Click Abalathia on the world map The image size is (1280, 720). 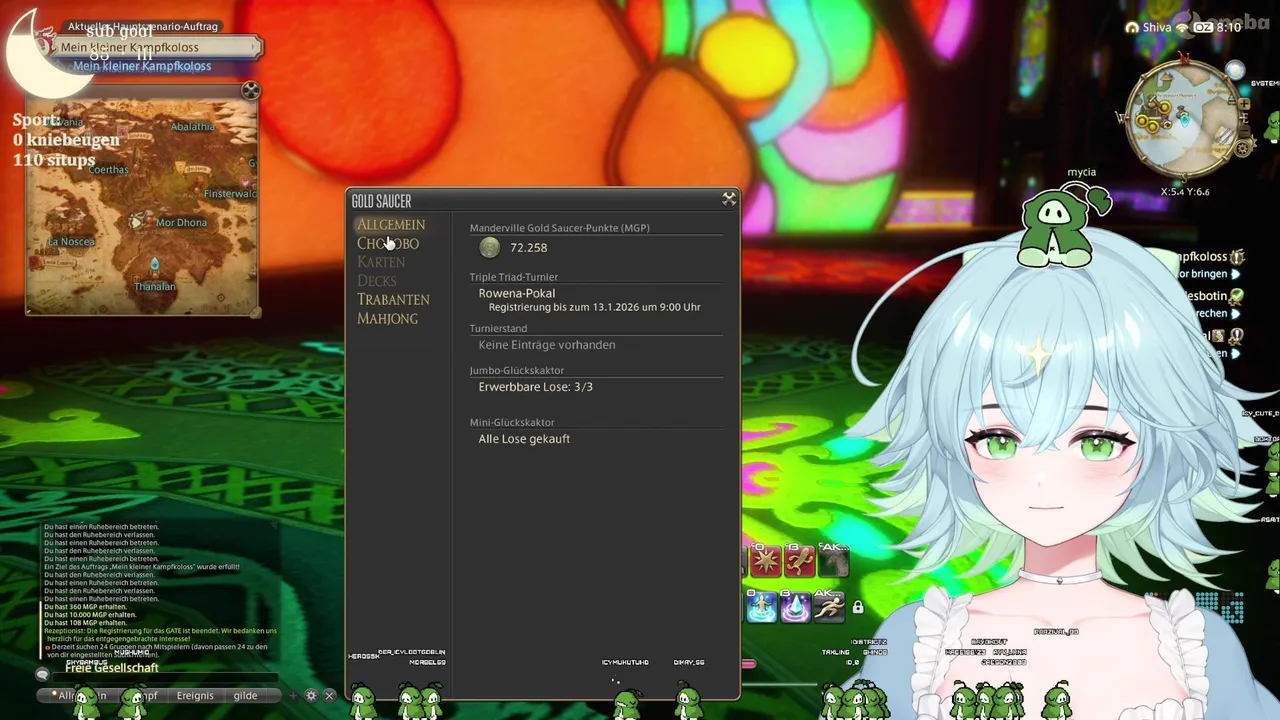point(193,127)
